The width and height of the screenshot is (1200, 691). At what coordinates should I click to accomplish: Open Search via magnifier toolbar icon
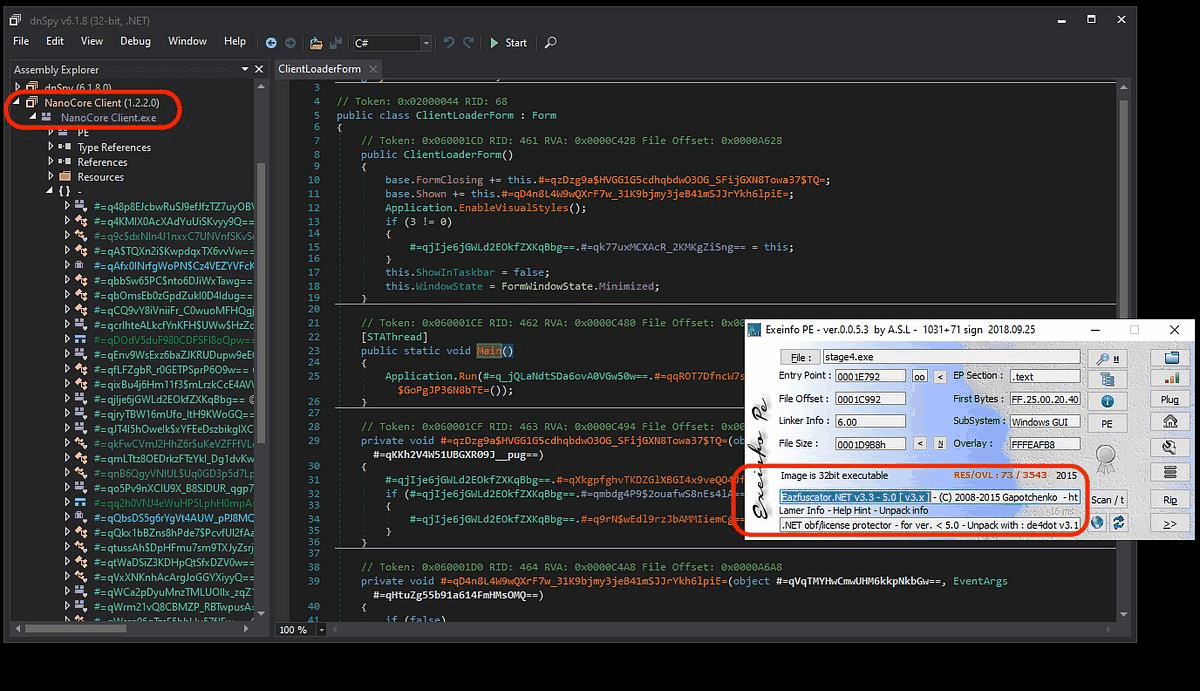pyautogui.click(x=550, y=43)
